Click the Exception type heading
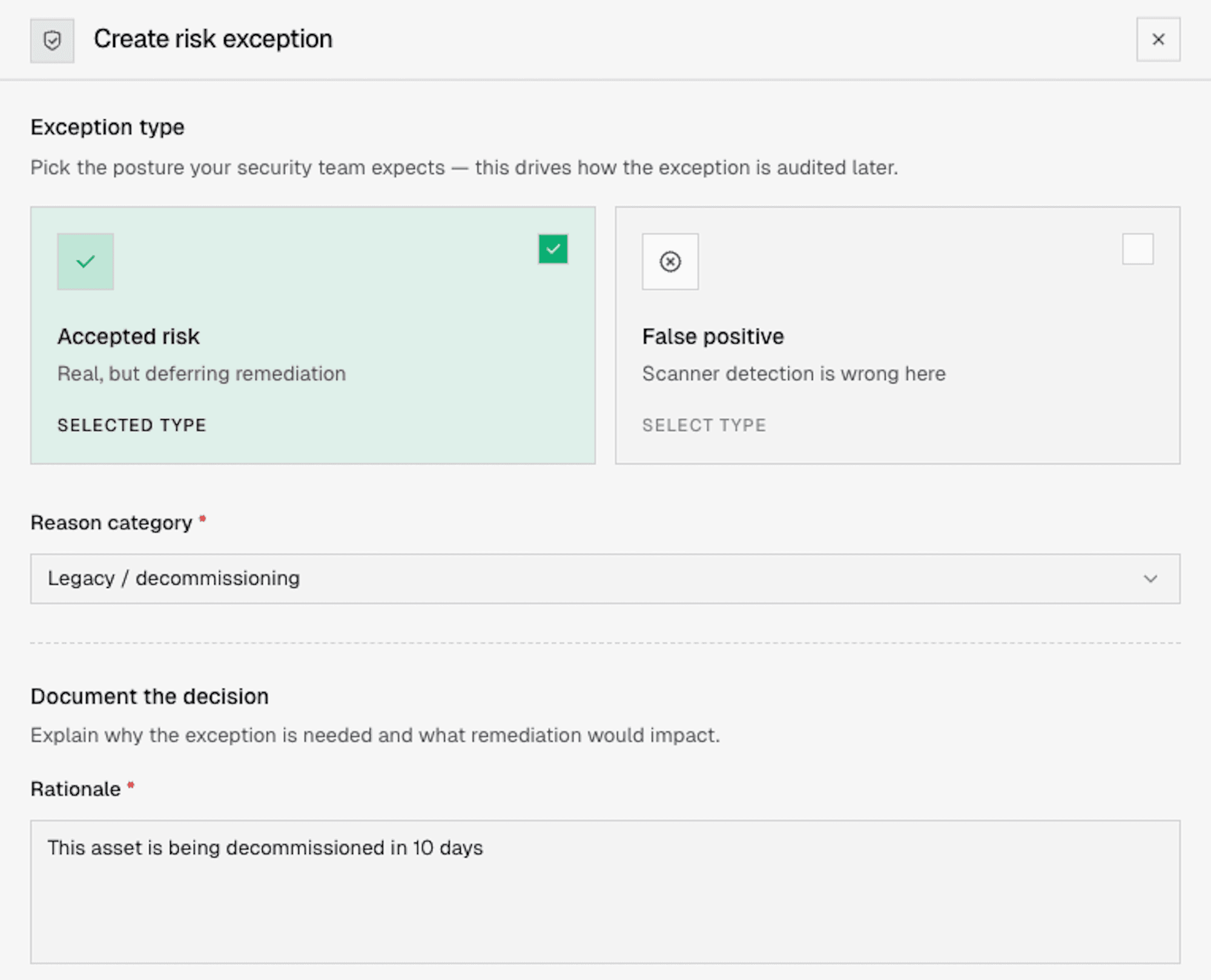This screenshot has height=980, width=1211. click(108, 127)
